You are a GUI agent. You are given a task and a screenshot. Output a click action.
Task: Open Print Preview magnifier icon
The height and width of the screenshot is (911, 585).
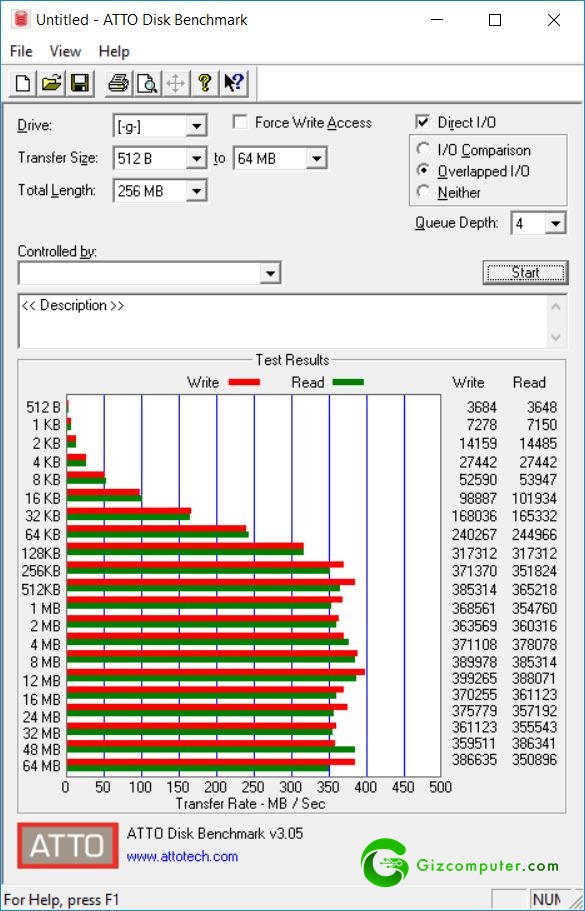(148, 84)
